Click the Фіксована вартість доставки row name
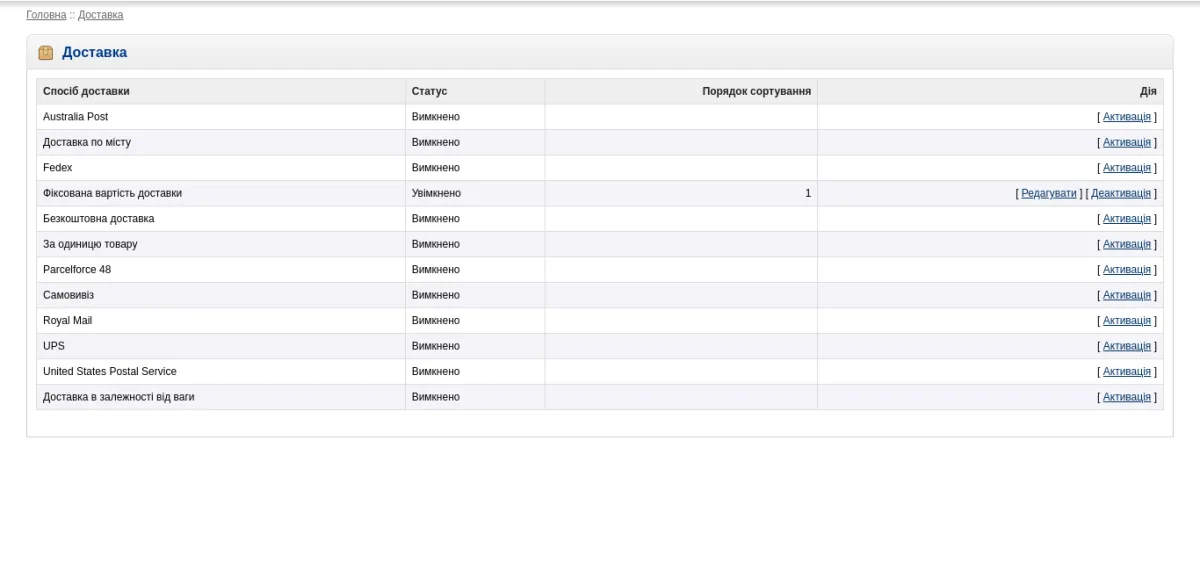This screenshot has height=563, width=1200. (112, 193)
